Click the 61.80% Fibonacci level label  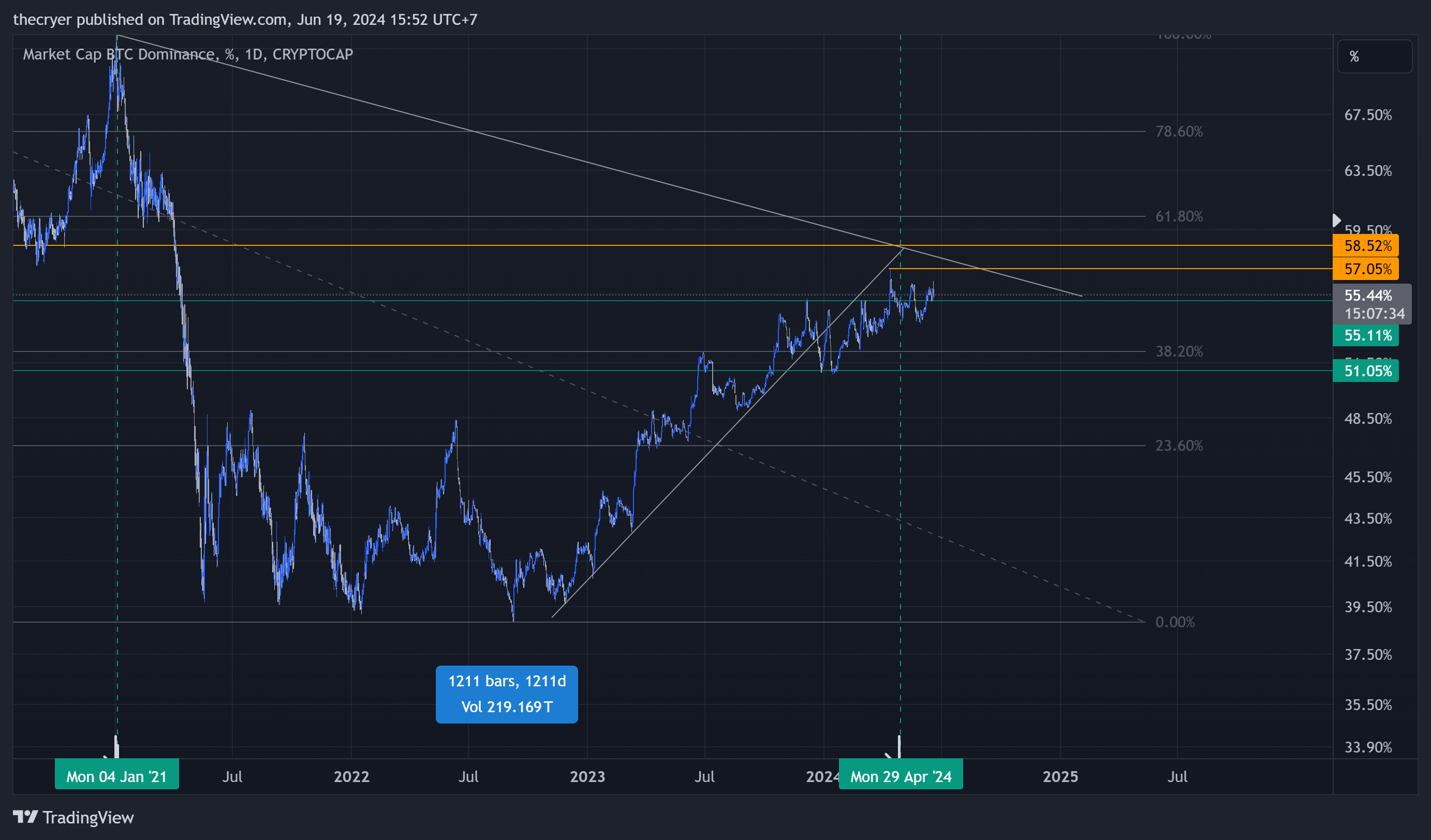1179,216
